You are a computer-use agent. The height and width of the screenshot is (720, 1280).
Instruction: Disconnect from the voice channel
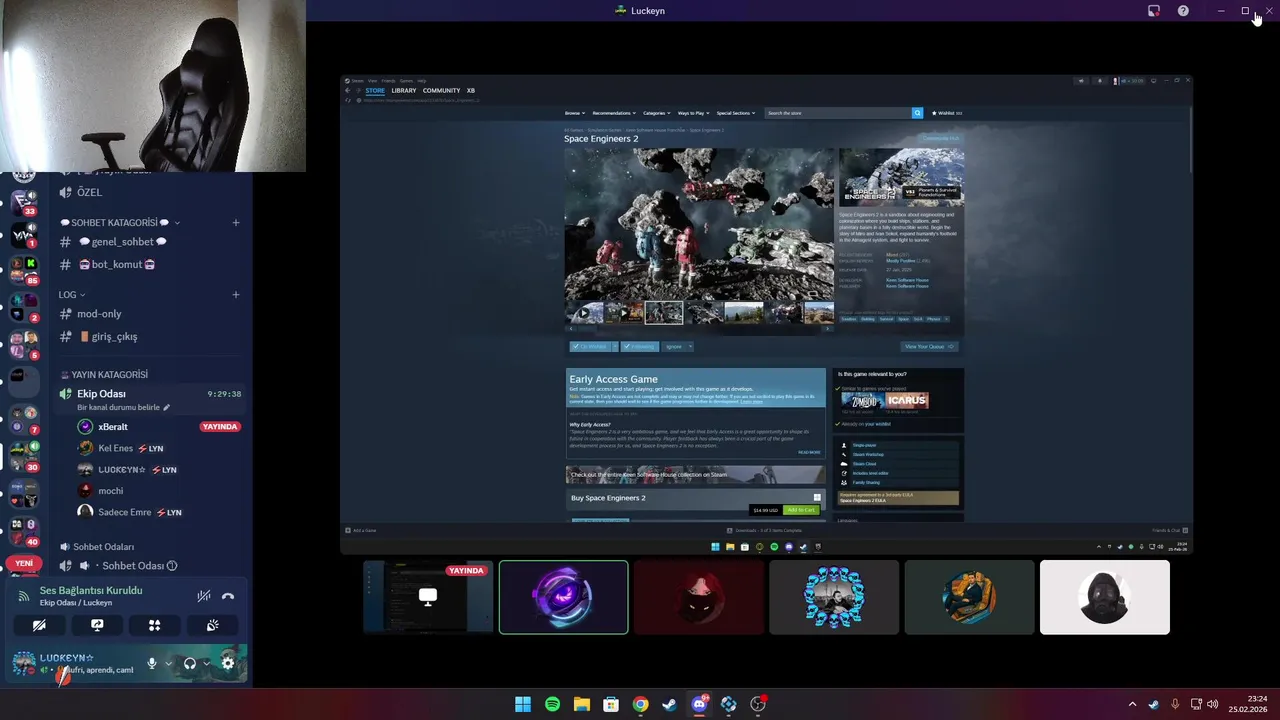coord(228,596)
